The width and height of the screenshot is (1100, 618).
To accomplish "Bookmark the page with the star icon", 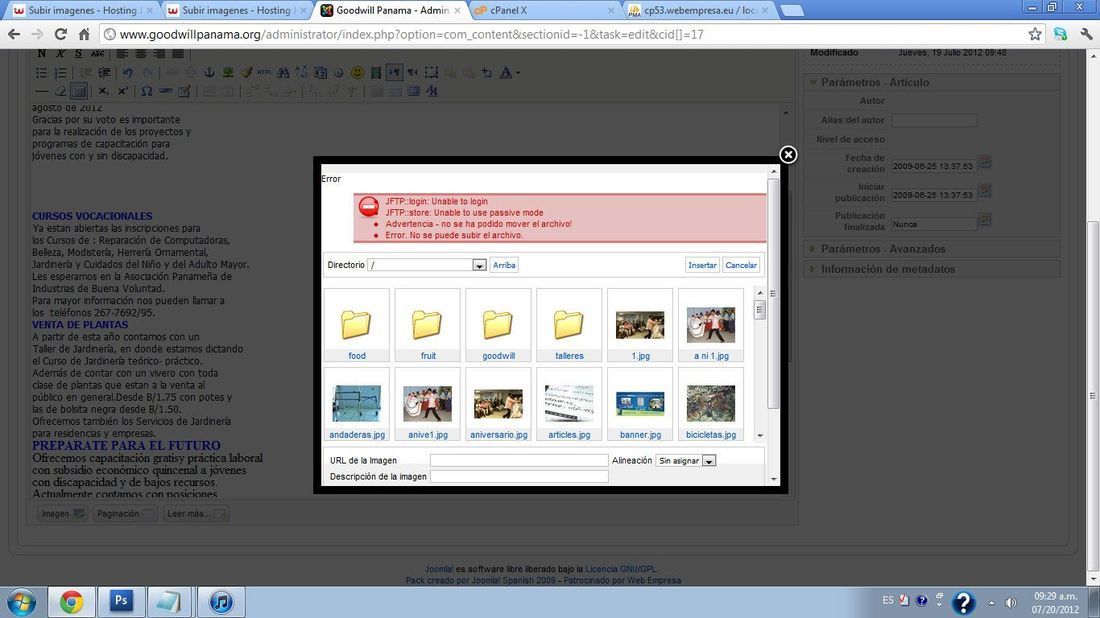I will tap(1035, 34).
